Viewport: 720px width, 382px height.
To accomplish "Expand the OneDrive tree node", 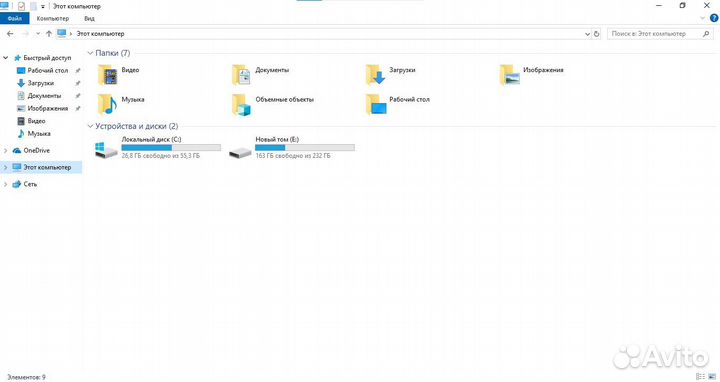I will (x=6, y=150).
